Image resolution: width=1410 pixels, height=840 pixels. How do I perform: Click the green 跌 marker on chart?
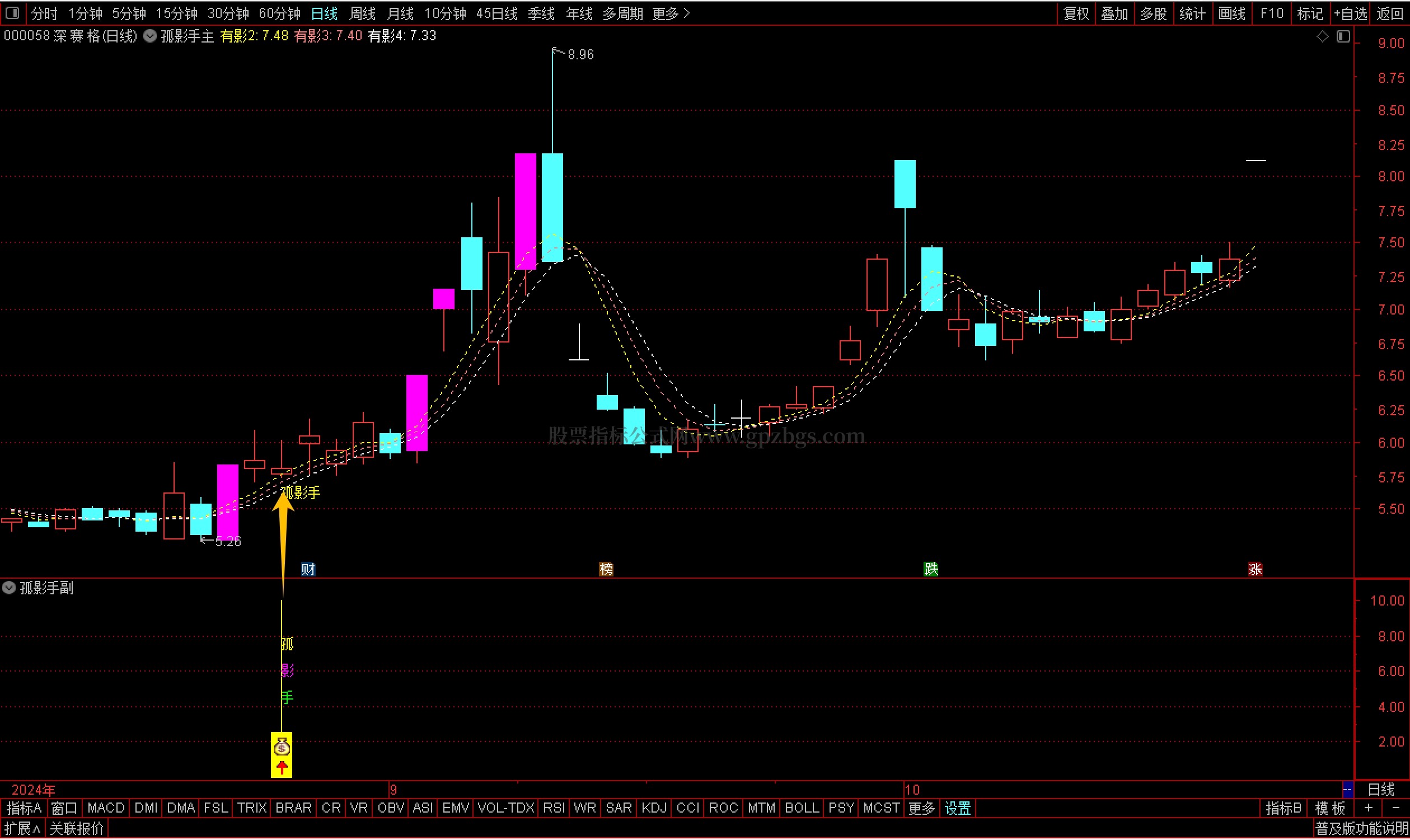pos(930,570)
